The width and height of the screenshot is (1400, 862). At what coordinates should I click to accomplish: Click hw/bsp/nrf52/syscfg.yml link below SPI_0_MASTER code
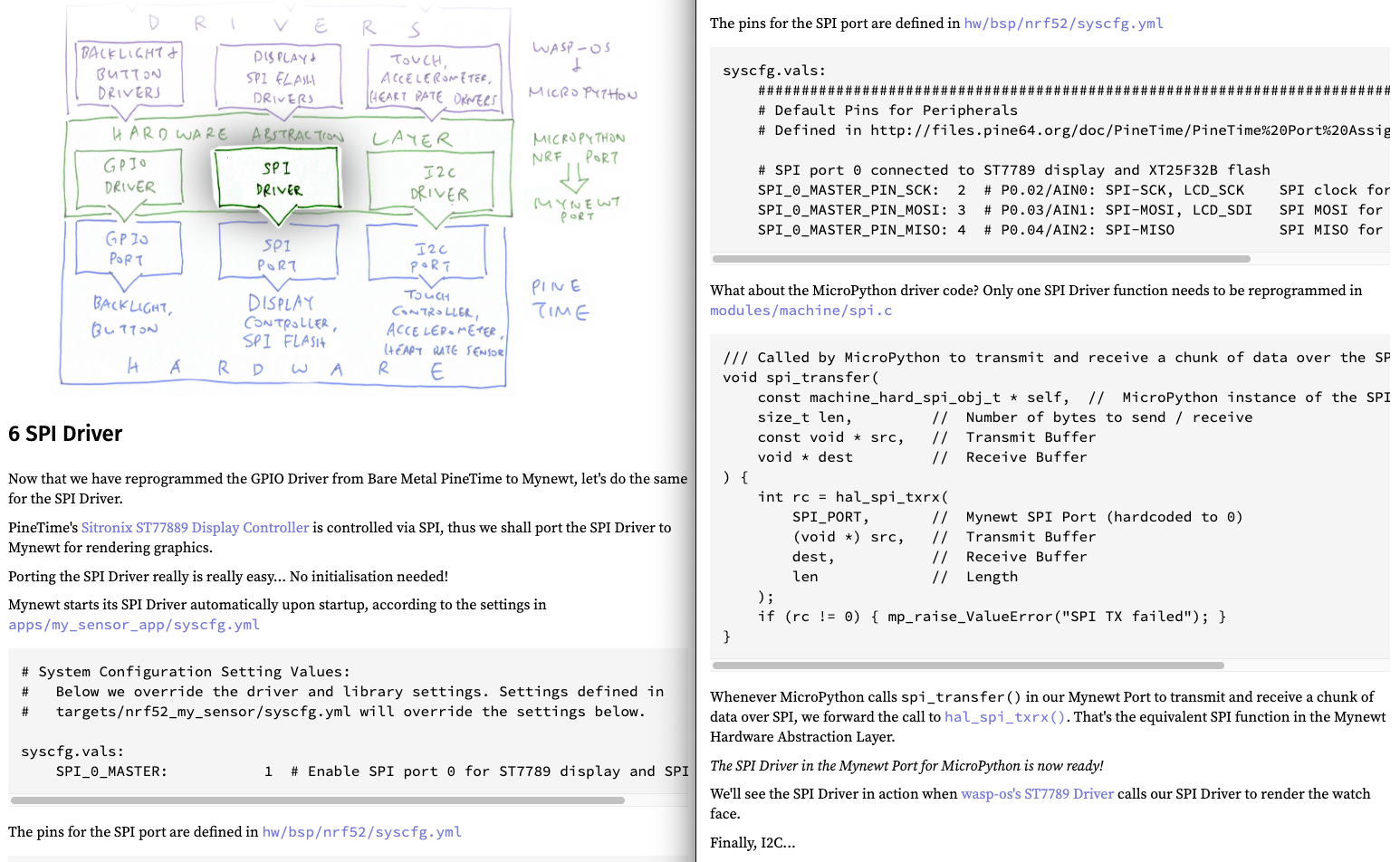(x=361, y=831)
